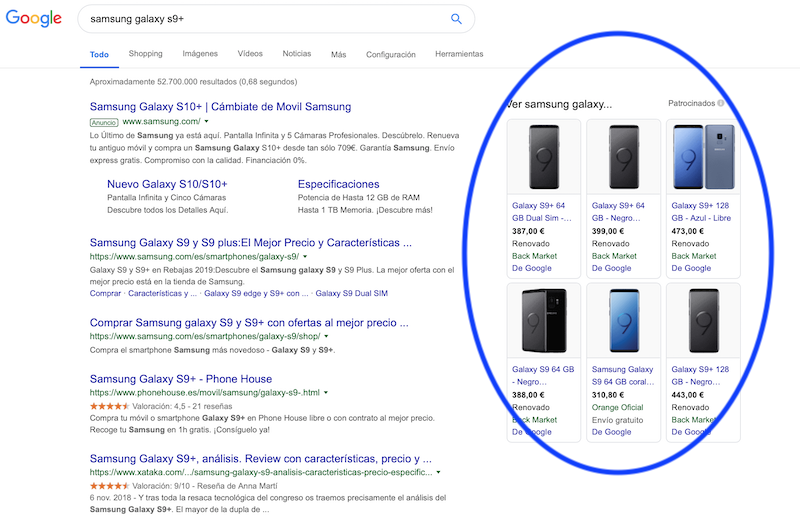Screen dimensions: 800x522
Task: Click the 310,80 € price
Action: pos(608,395)
